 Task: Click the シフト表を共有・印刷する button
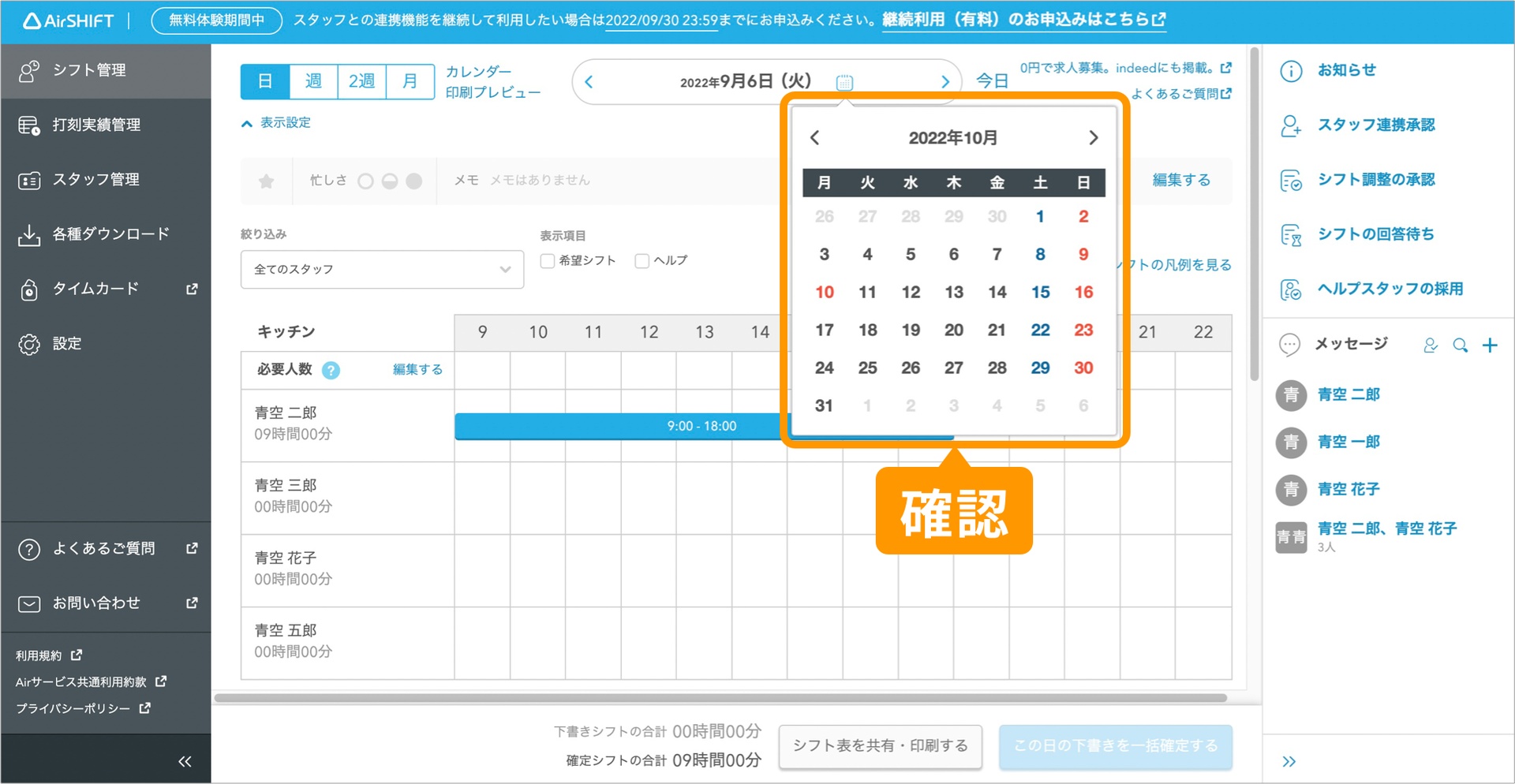coord(880,746)
